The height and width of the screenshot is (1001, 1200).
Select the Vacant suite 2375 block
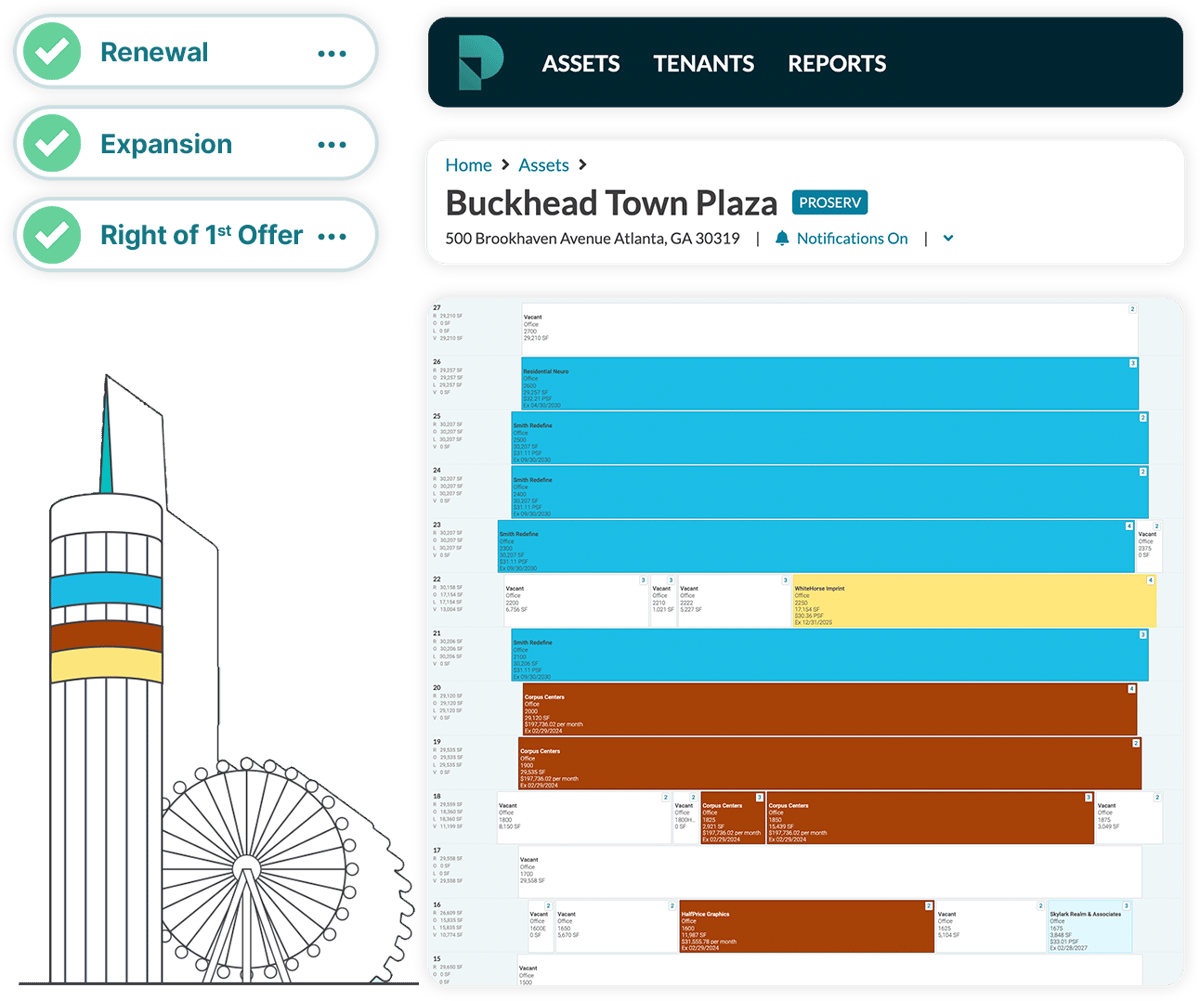(1149, 545)
